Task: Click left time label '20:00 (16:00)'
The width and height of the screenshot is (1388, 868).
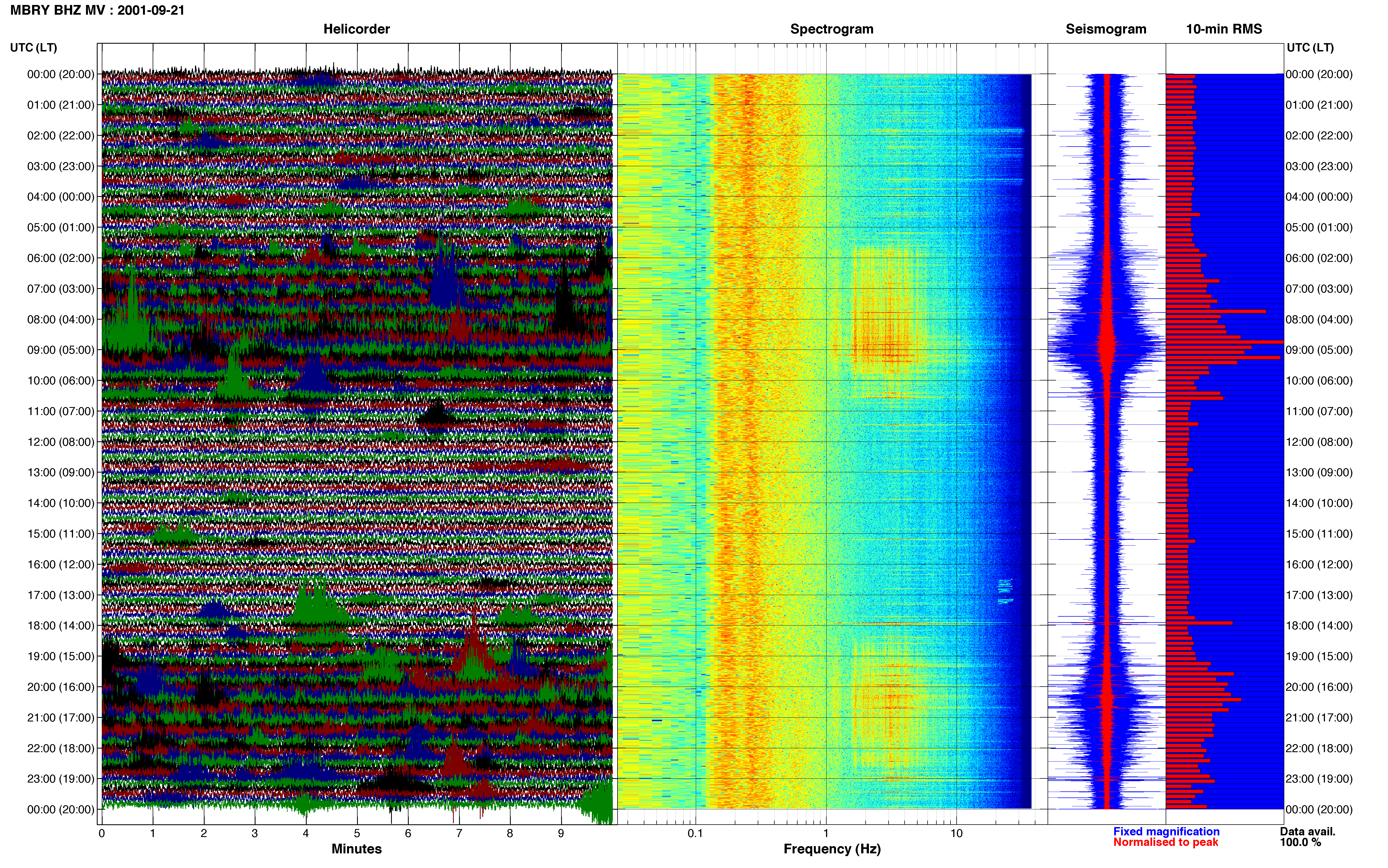Action: 61,687
